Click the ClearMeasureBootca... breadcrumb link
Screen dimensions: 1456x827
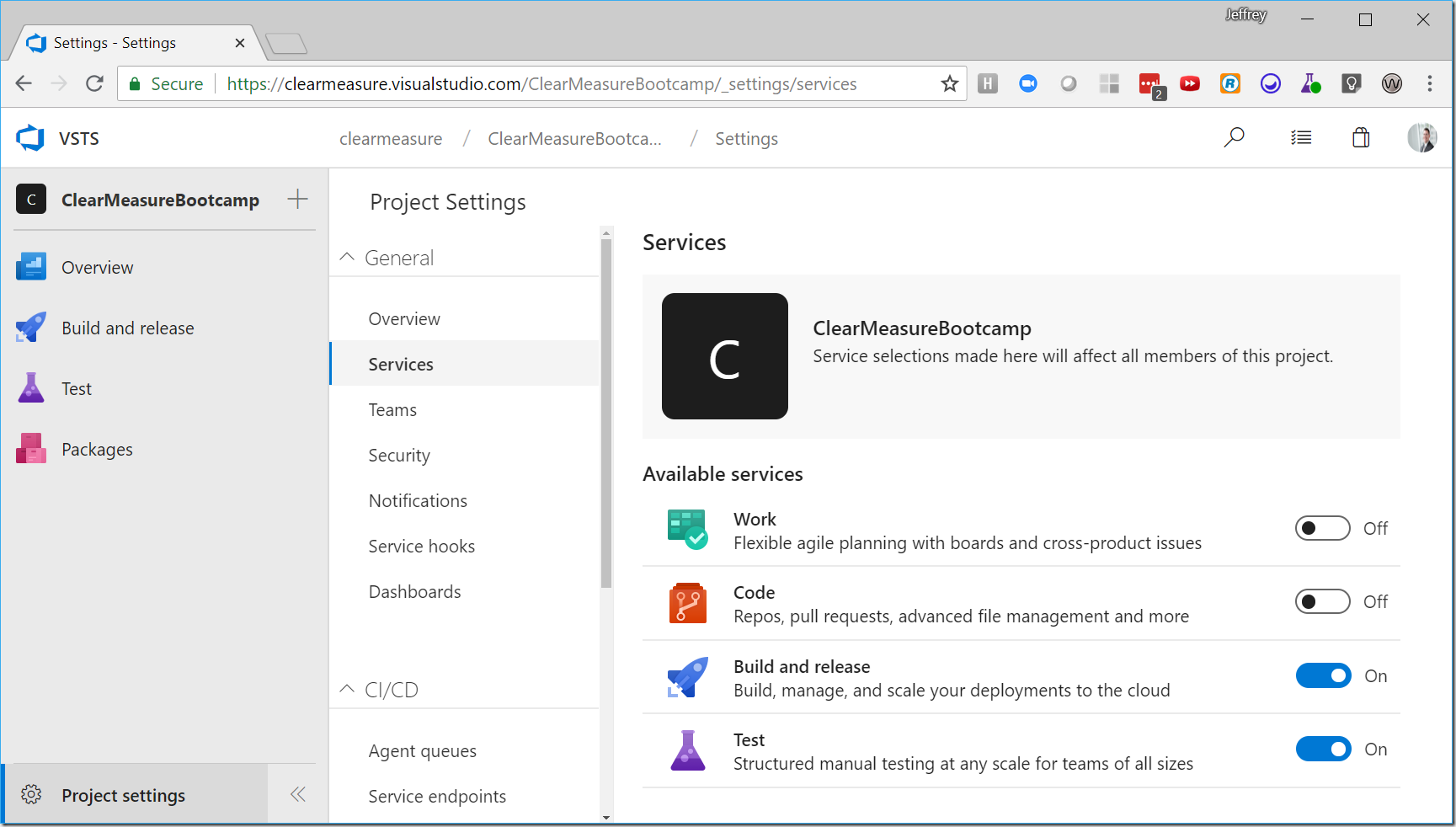(x=574, y=138)
